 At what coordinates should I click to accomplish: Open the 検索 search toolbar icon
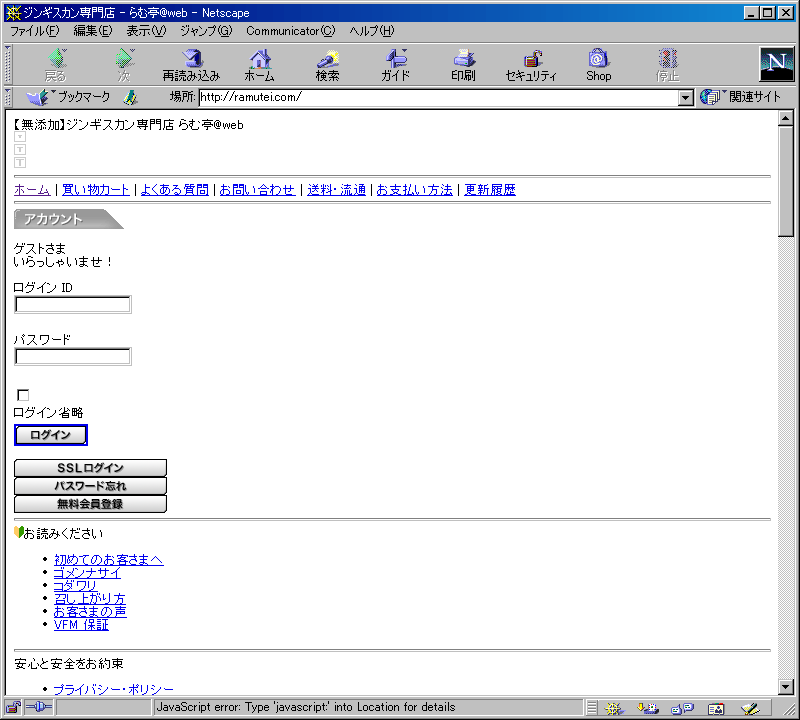(x=327, y=65)
